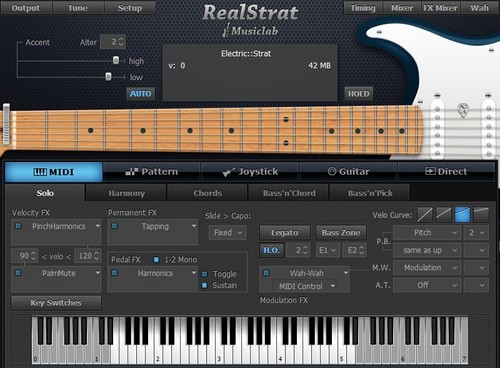Enable the Tapping permanent FX checkbox
The width and height of the screenshot is (500, 368).
114,226
